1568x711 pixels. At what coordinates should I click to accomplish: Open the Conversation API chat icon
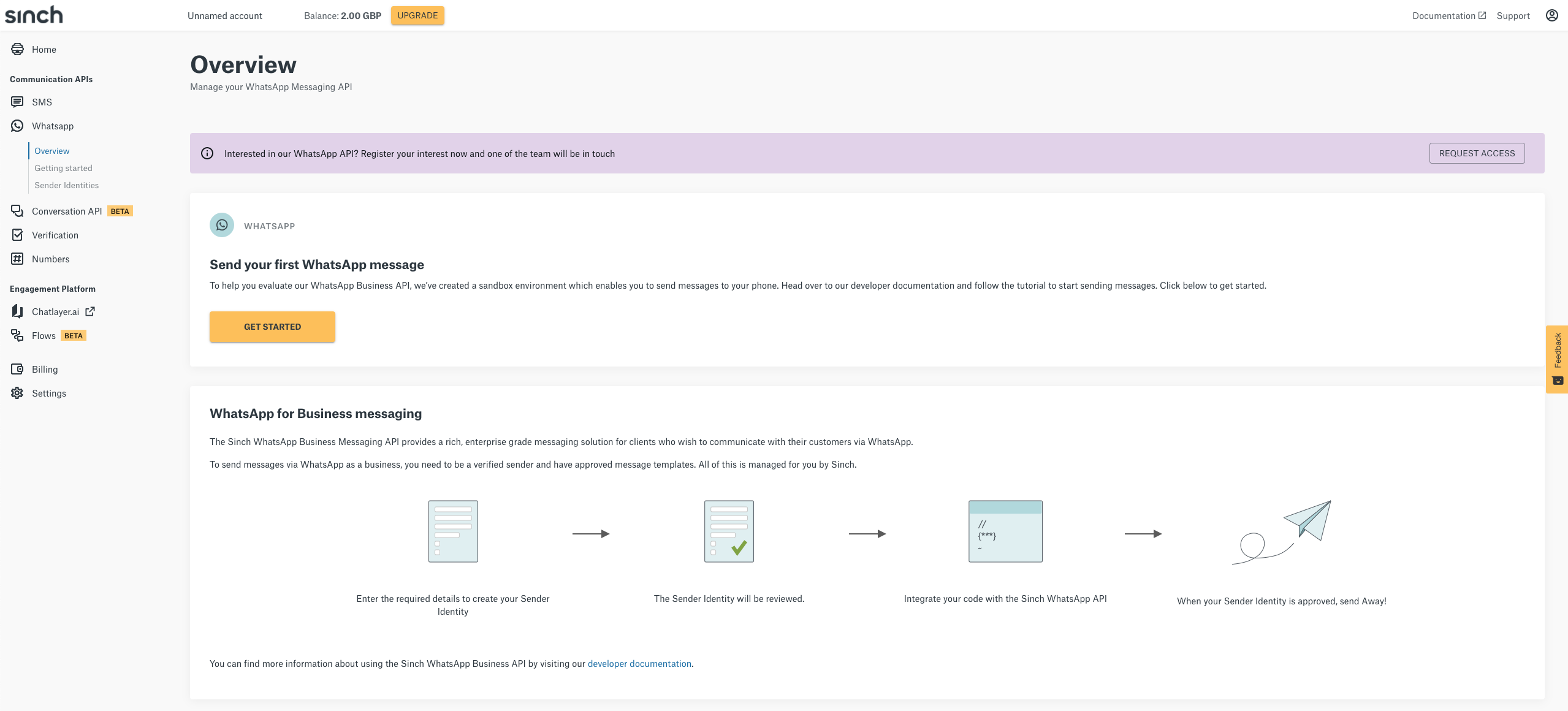[x=17, y=211]
